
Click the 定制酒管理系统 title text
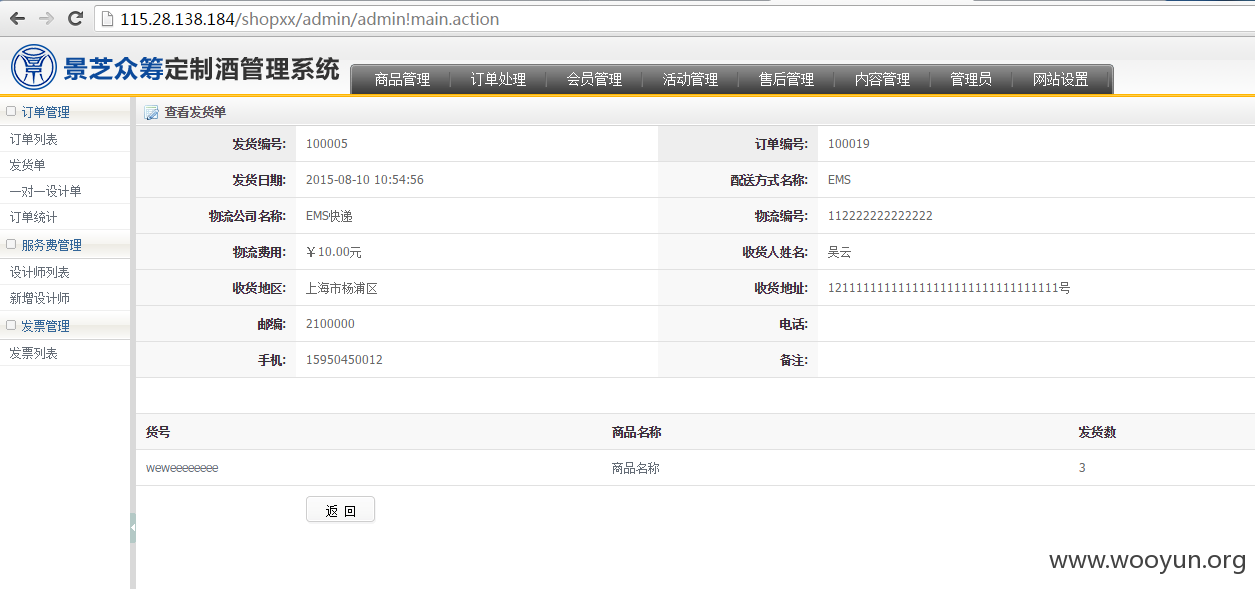pyautogui.click(x=251, y=69)
